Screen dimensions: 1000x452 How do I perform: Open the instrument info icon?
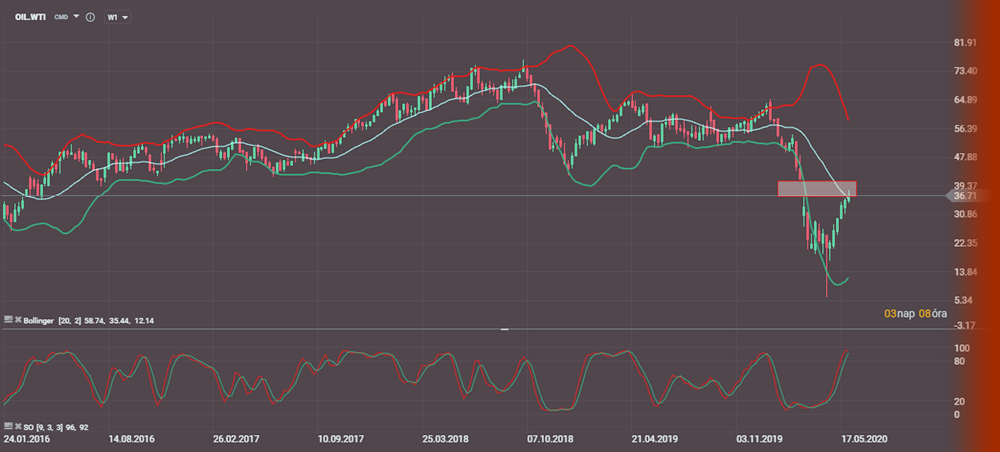tap(90, 18)
